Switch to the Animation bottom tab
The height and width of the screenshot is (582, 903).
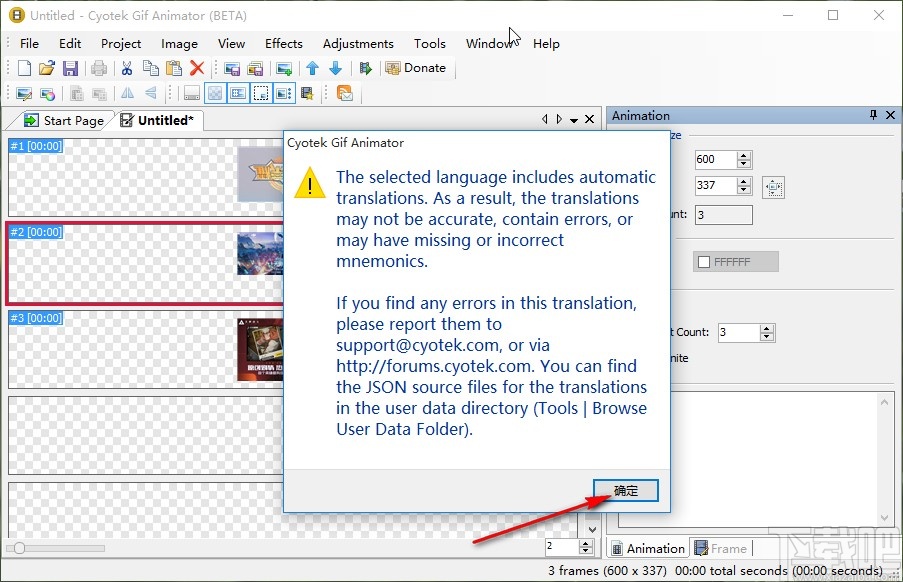[648, 549]
